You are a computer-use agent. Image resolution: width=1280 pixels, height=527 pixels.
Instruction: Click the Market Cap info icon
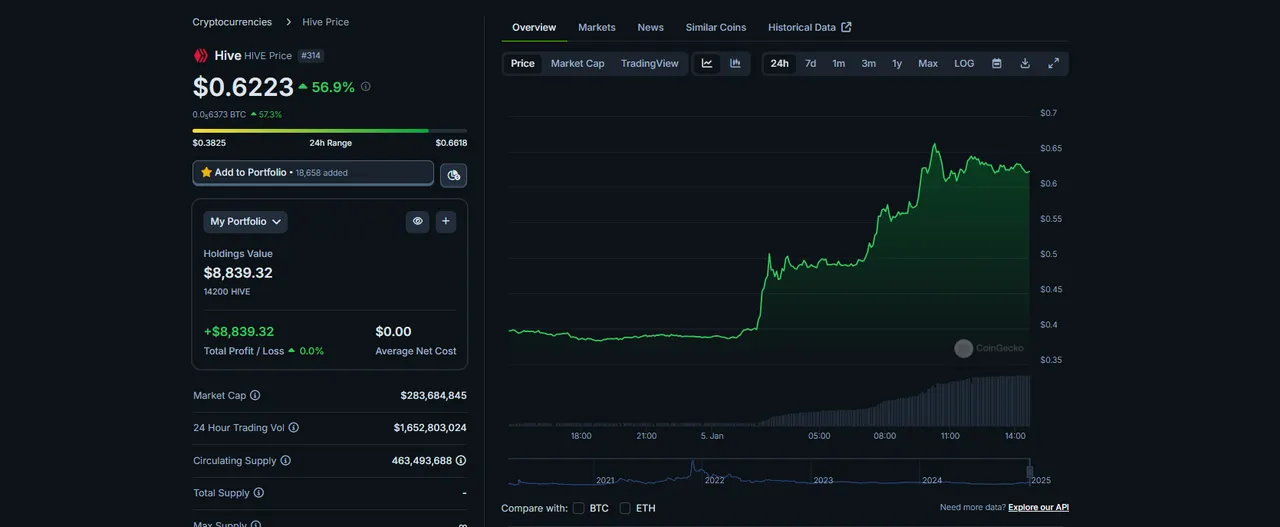pos(255,396)
